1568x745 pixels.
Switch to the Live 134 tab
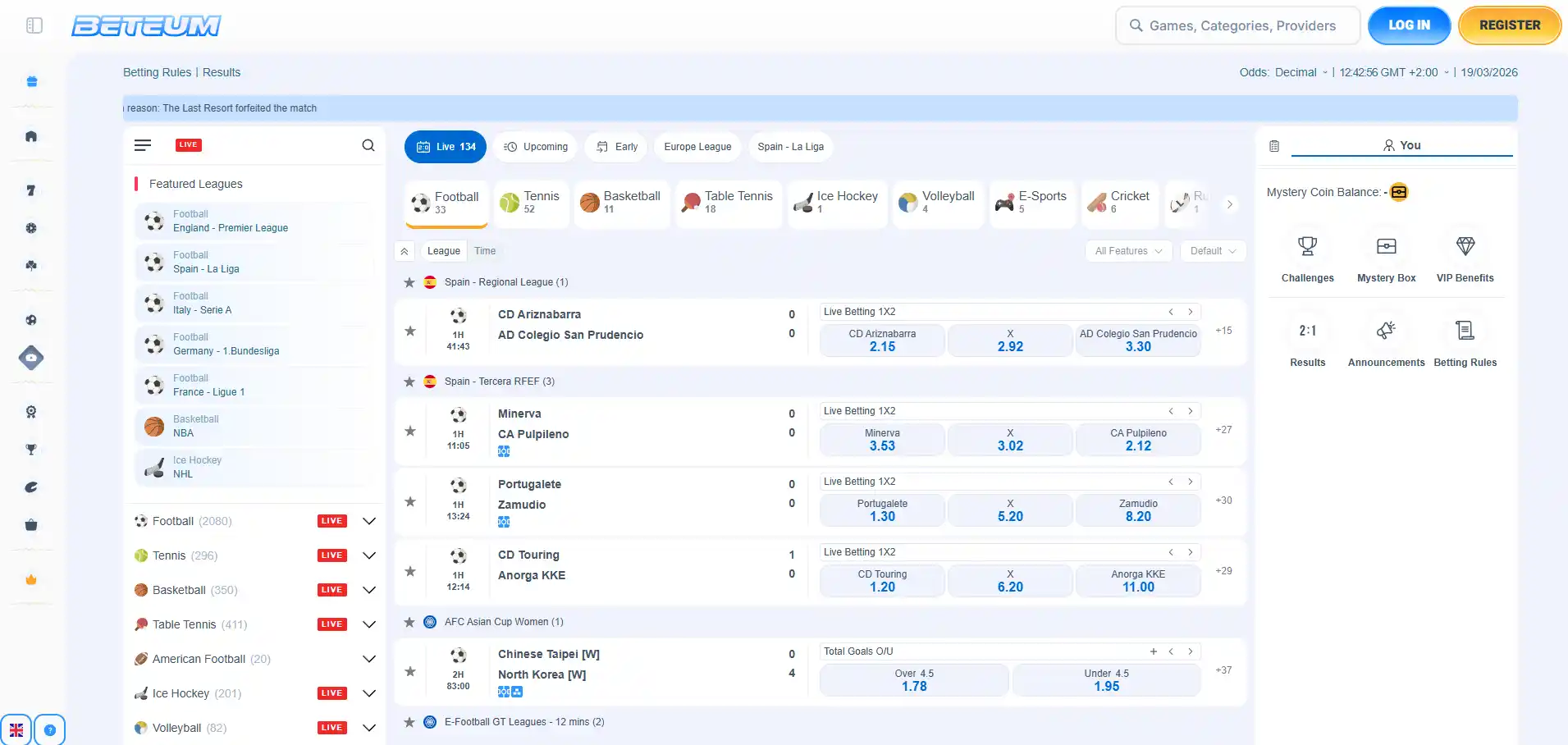tap(446, 147)
